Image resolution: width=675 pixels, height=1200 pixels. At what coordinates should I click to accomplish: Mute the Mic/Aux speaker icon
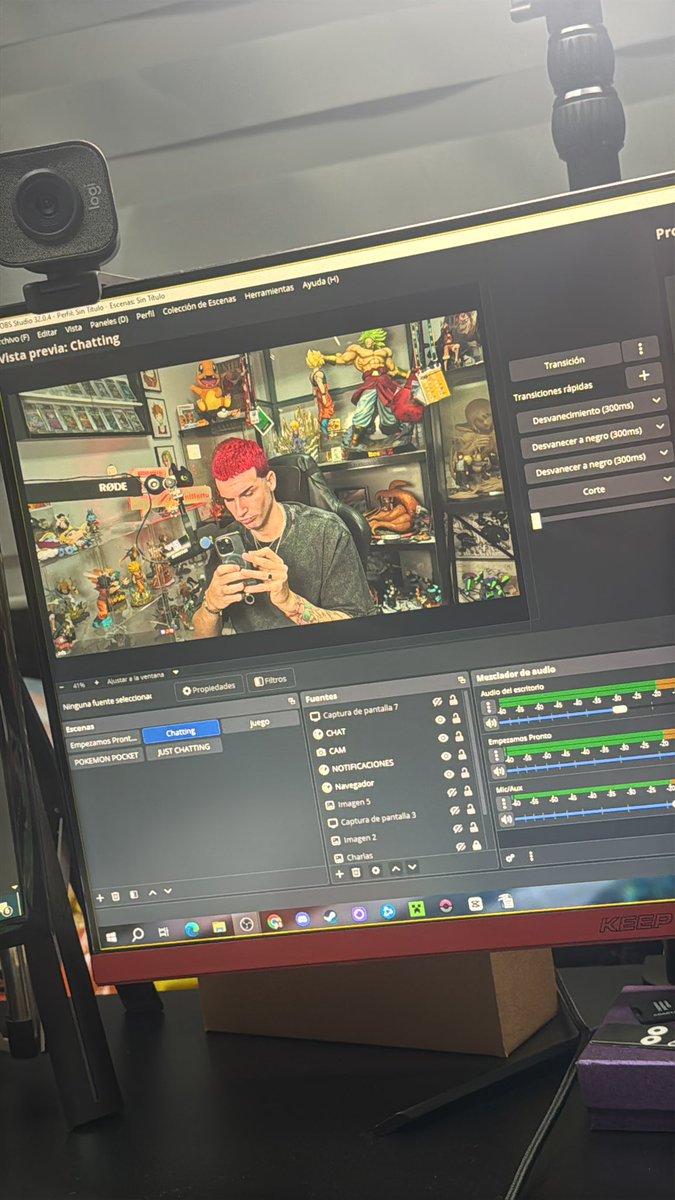pyautogui.click(x=507, y=819)
